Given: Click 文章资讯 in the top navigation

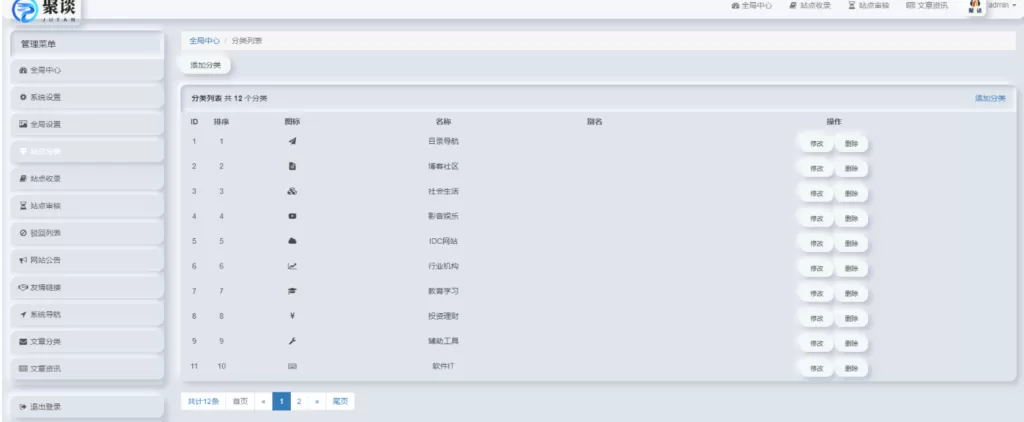Looking at the screenshot, I should 926,6.
